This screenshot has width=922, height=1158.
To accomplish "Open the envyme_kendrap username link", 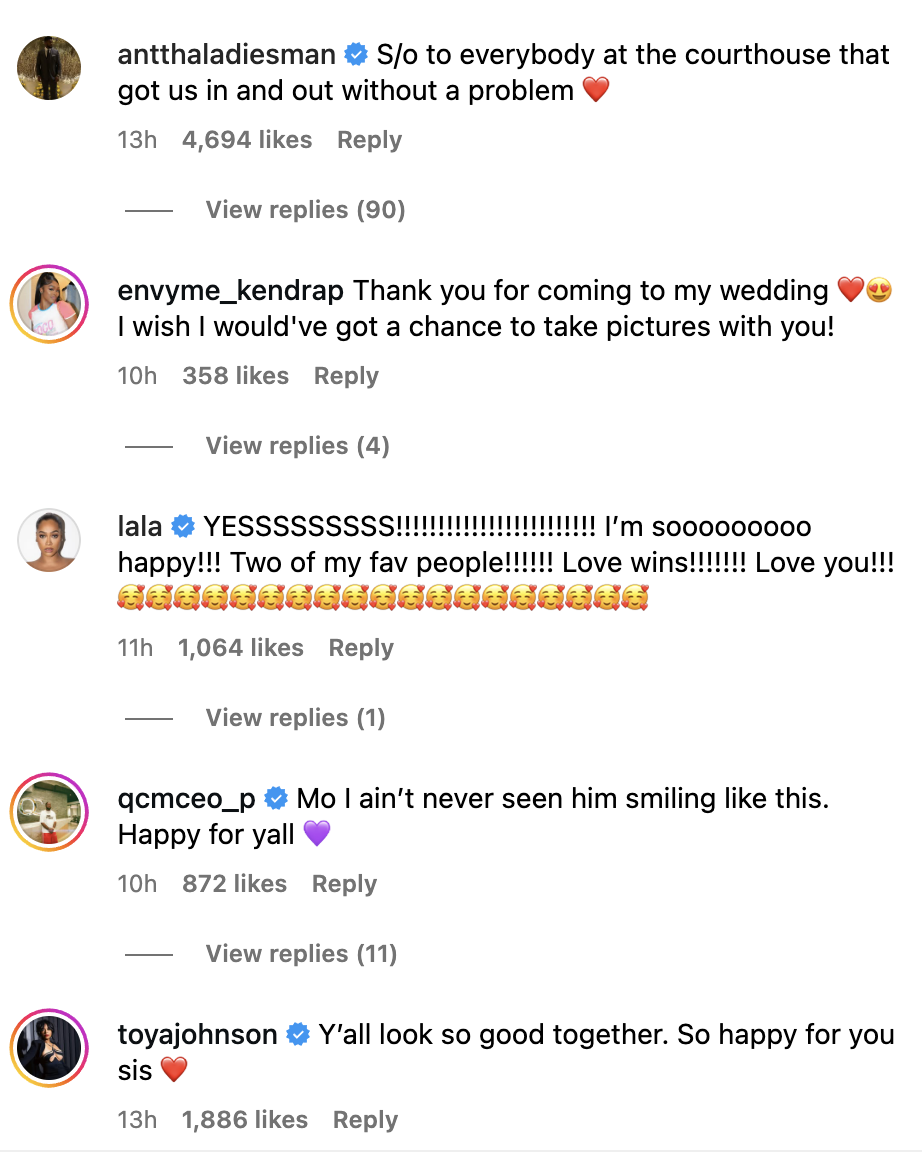I will [x=230, y=291].
